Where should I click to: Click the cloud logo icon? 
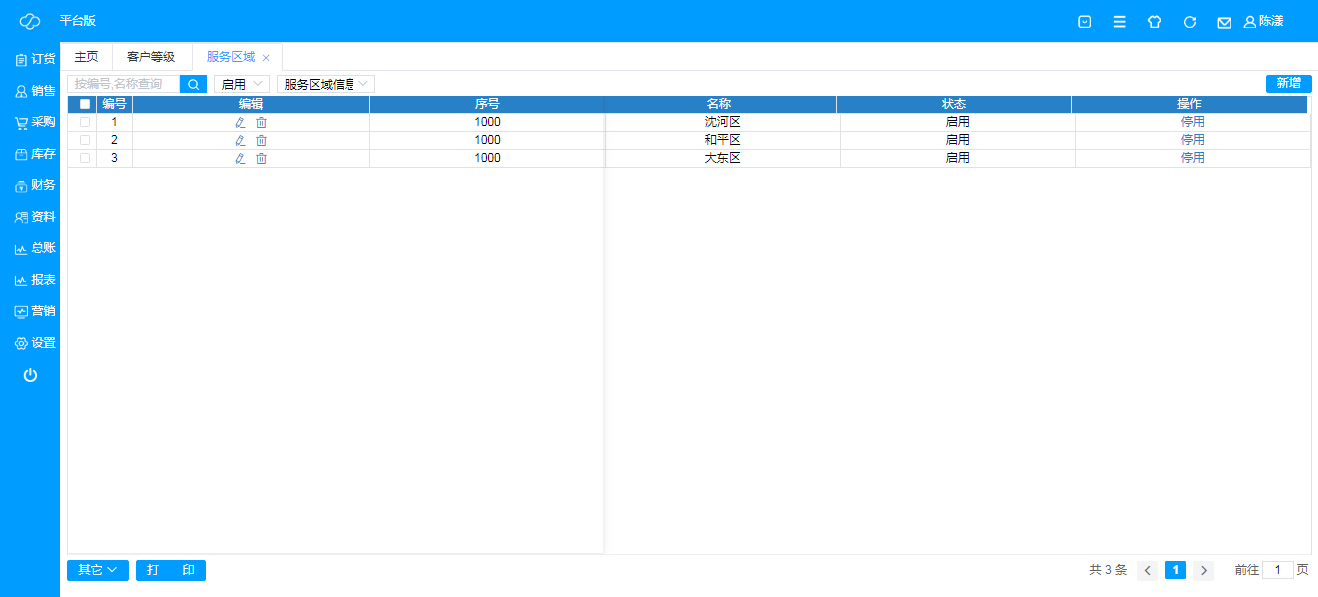[30, 21]
